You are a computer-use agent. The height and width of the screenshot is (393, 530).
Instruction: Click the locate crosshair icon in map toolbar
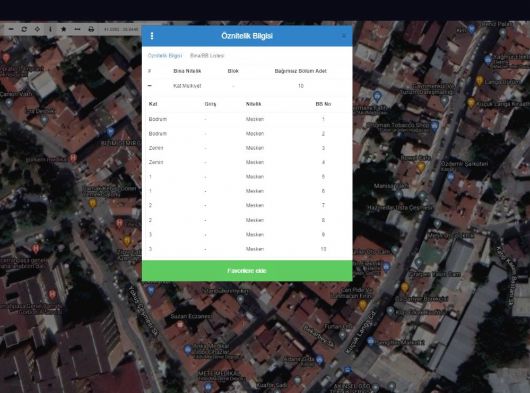click(x=37, y=29)
